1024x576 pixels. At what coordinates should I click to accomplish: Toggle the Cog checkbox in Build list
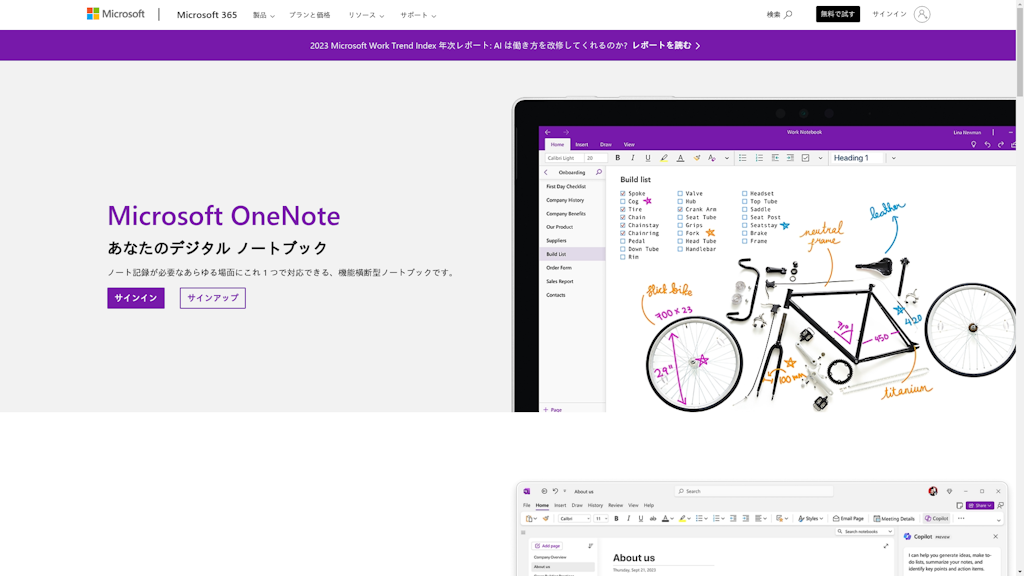coord(623,201)
